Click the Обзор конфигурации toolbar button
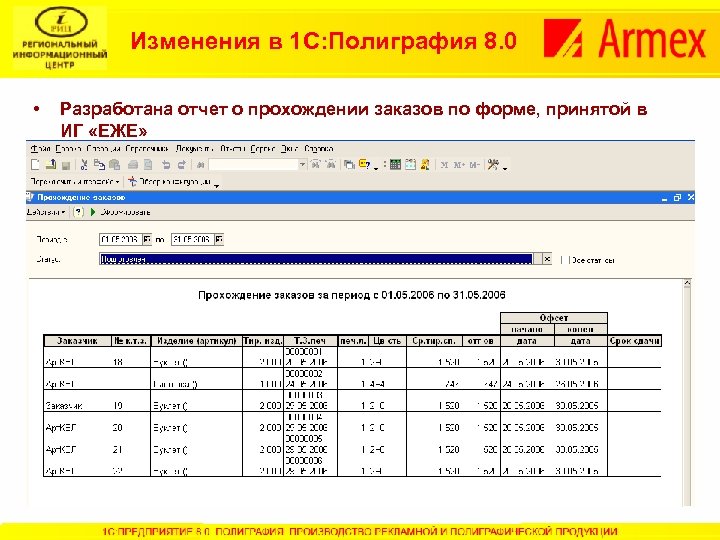 pyautogui.click(x=170, y=182)
